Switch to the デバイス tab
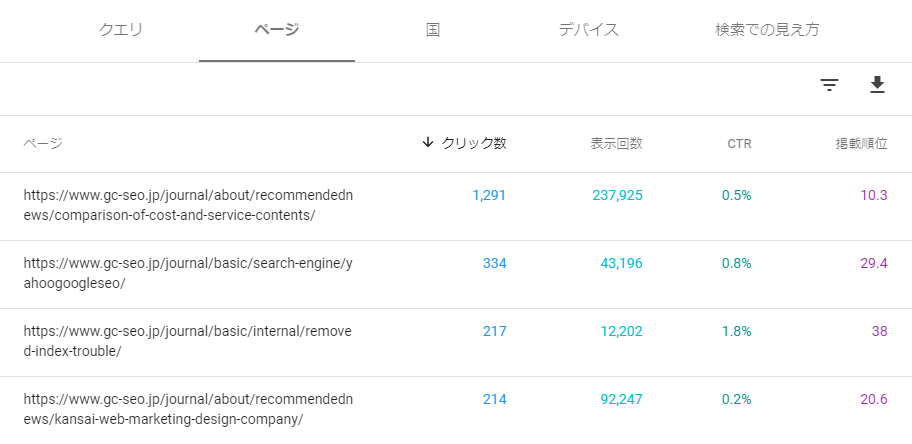 (x=589, y=30)
